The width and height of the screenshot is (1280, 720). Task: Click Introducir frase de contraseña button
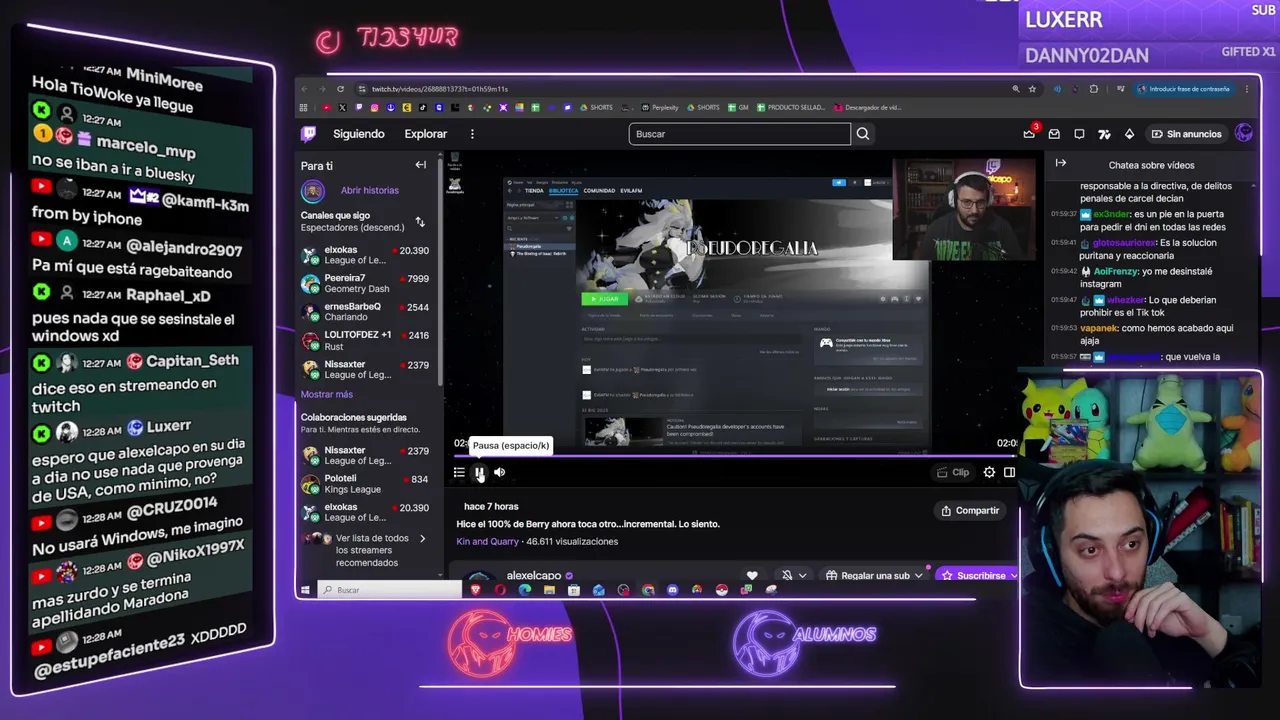click(1183, 89)
